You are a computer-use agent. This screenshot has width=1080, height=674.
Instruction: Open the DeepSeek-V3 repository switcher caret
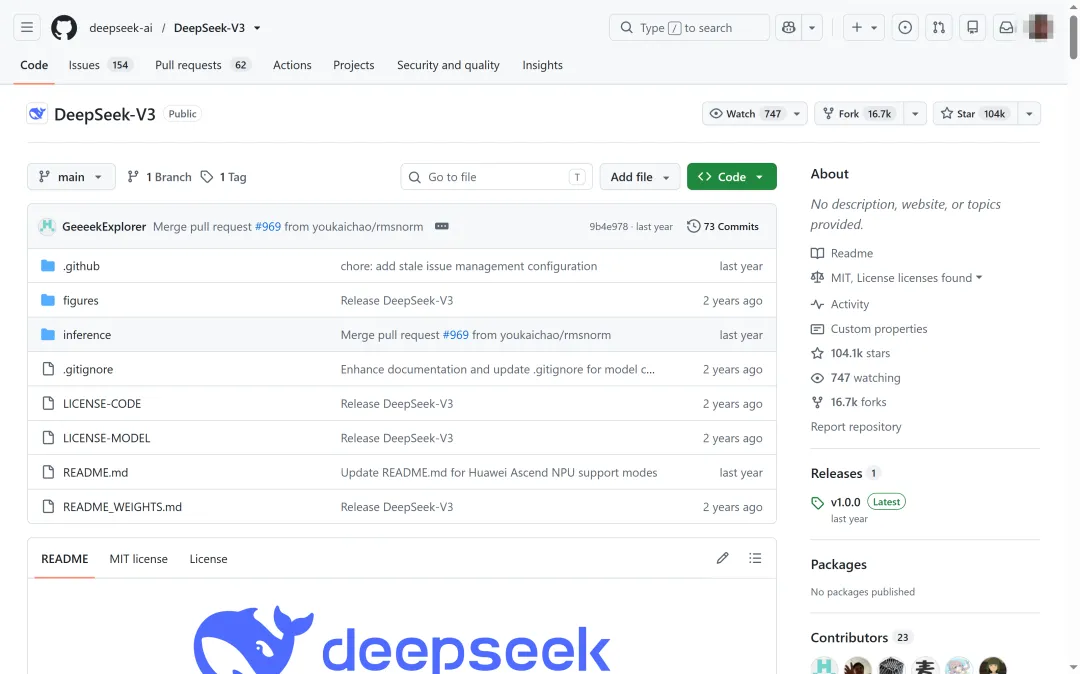(257, 28)
